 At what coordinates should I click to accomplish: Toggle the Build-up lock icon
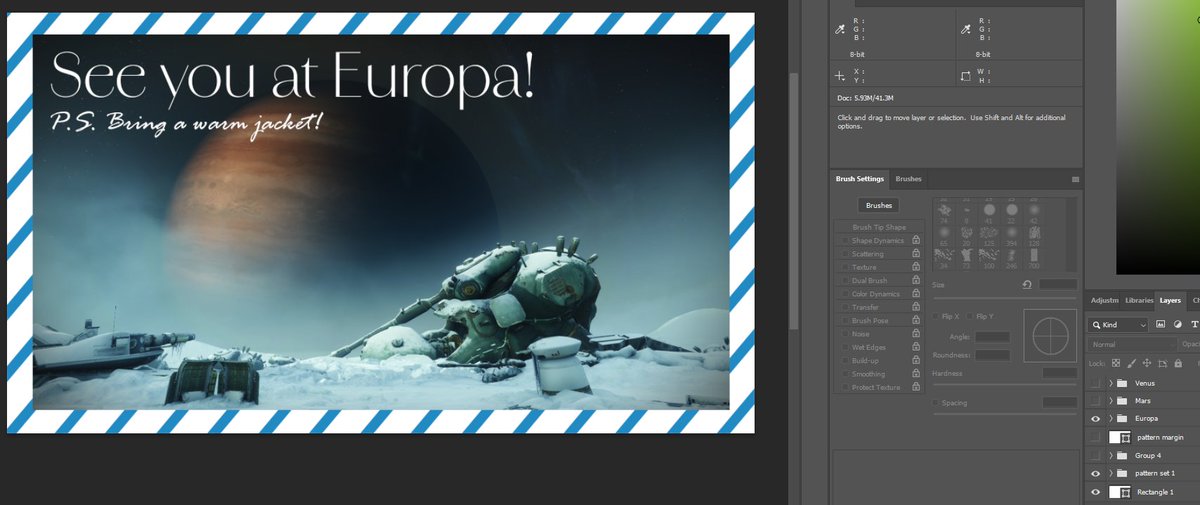916,360
